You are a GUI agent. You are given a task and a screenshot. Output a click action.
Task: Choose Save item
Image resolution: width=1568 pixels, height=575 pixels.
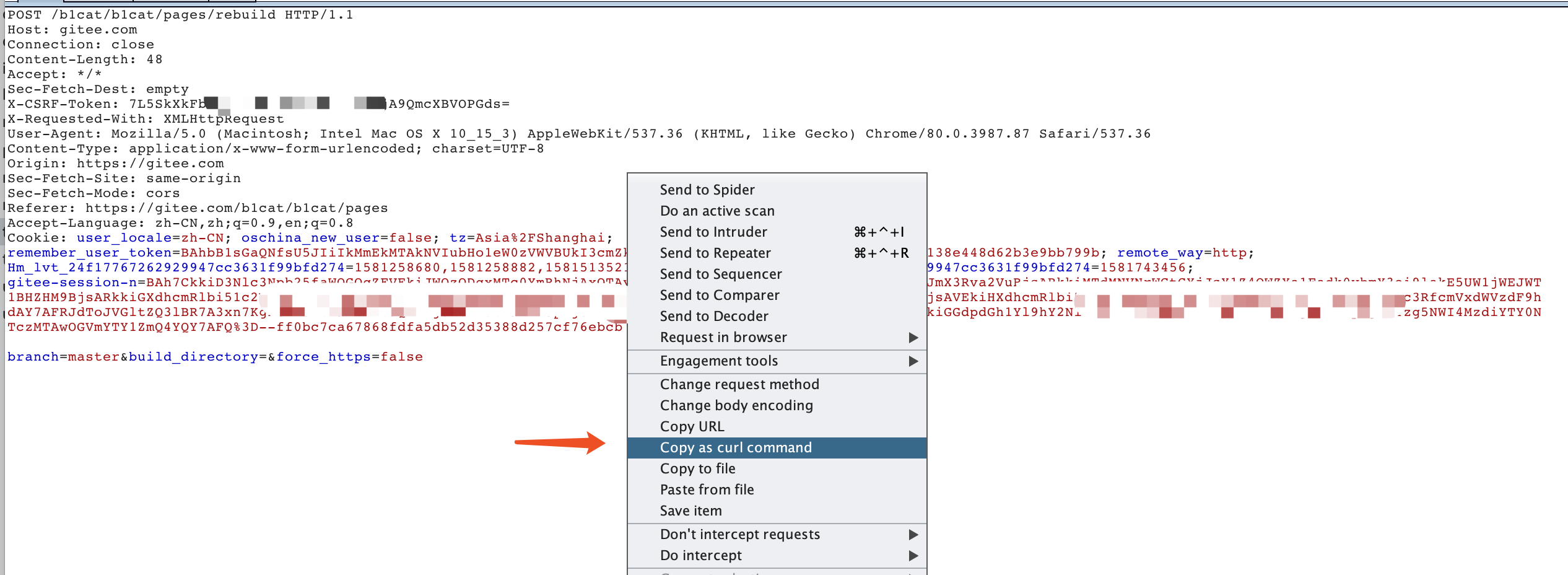click(777, 511)
